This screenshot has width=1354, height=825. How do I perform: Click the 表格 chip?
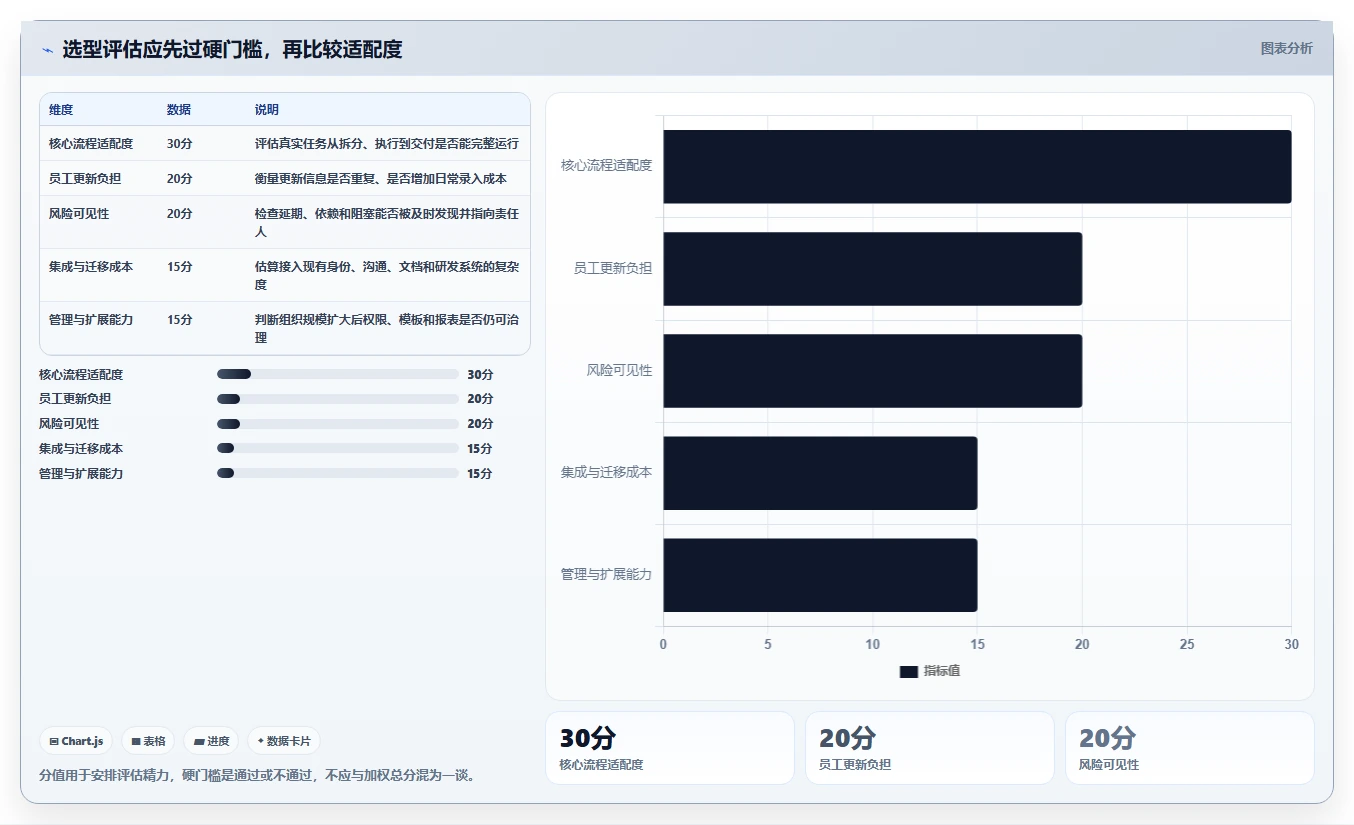pyautogui.click(x=148, y=741)
